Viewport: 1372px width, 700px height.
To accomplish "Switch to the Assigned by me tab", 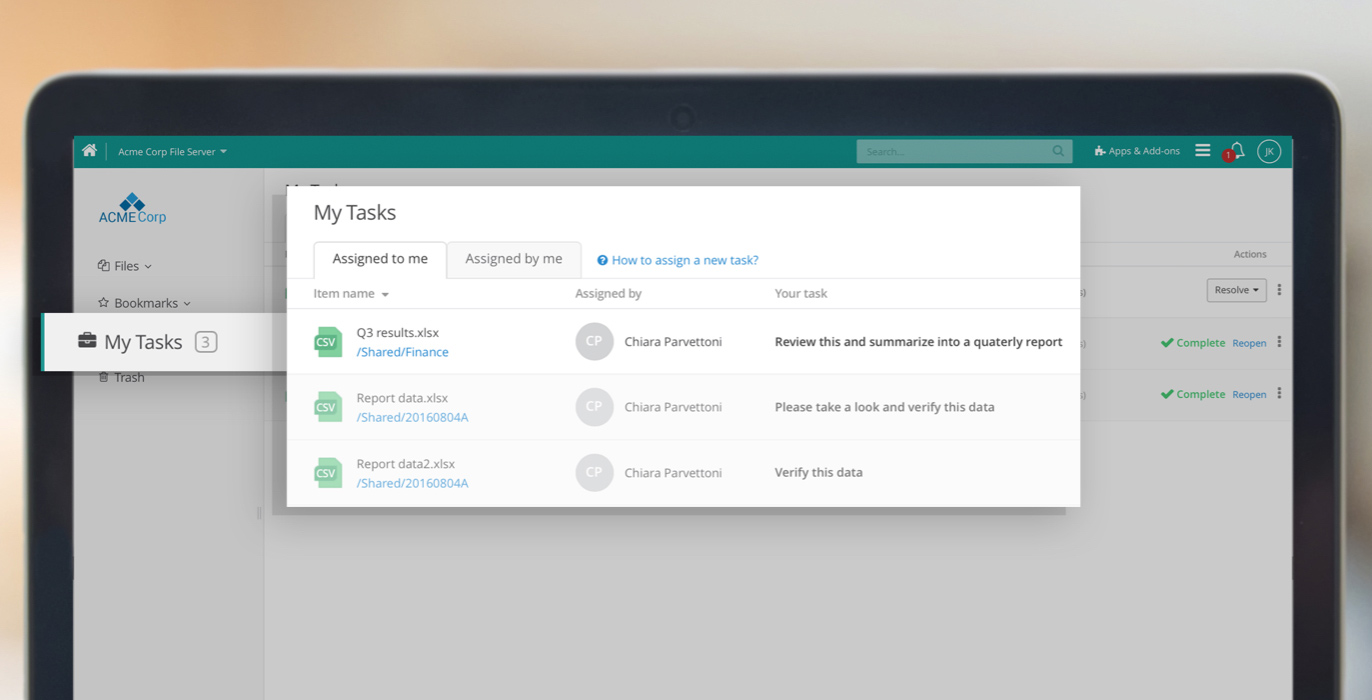I will point(513,259).
